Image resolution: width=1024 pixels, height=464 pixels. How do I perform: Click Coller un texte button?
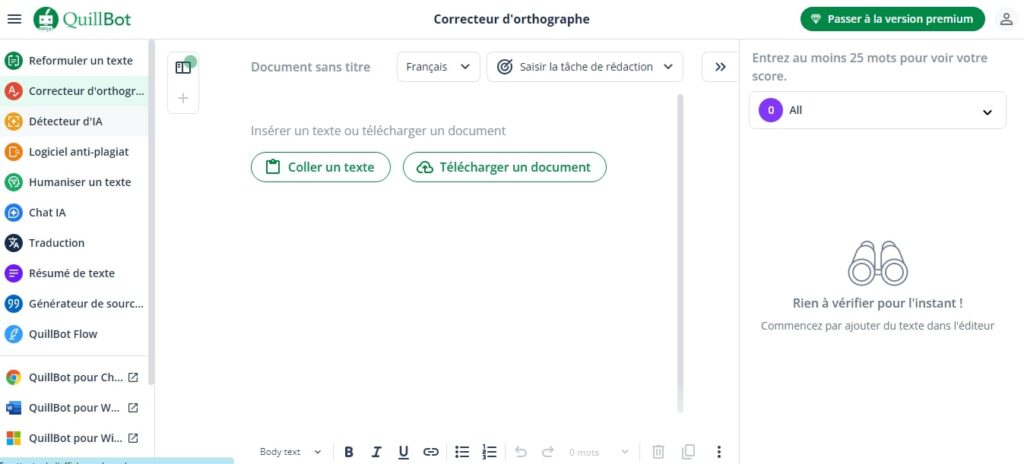(x=321, y=167)
